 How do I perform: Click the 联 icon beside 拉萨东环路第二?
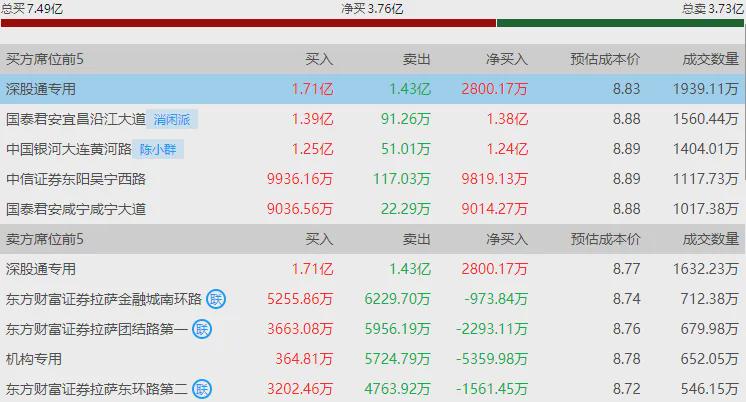point(202,389)
